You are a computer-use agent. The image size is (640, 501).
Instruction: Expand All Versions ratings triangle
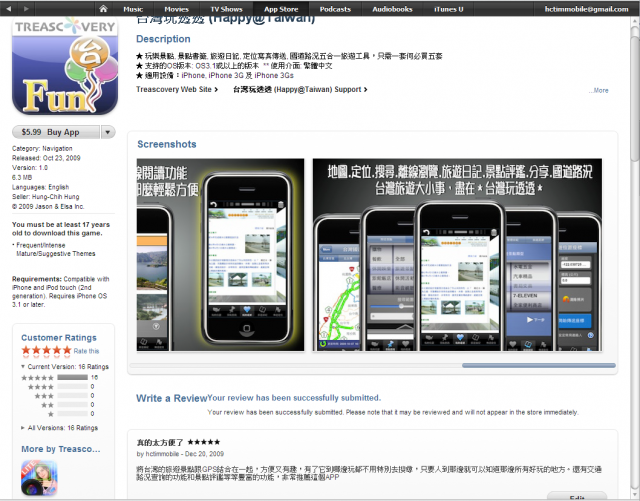[x=23, y=428]
